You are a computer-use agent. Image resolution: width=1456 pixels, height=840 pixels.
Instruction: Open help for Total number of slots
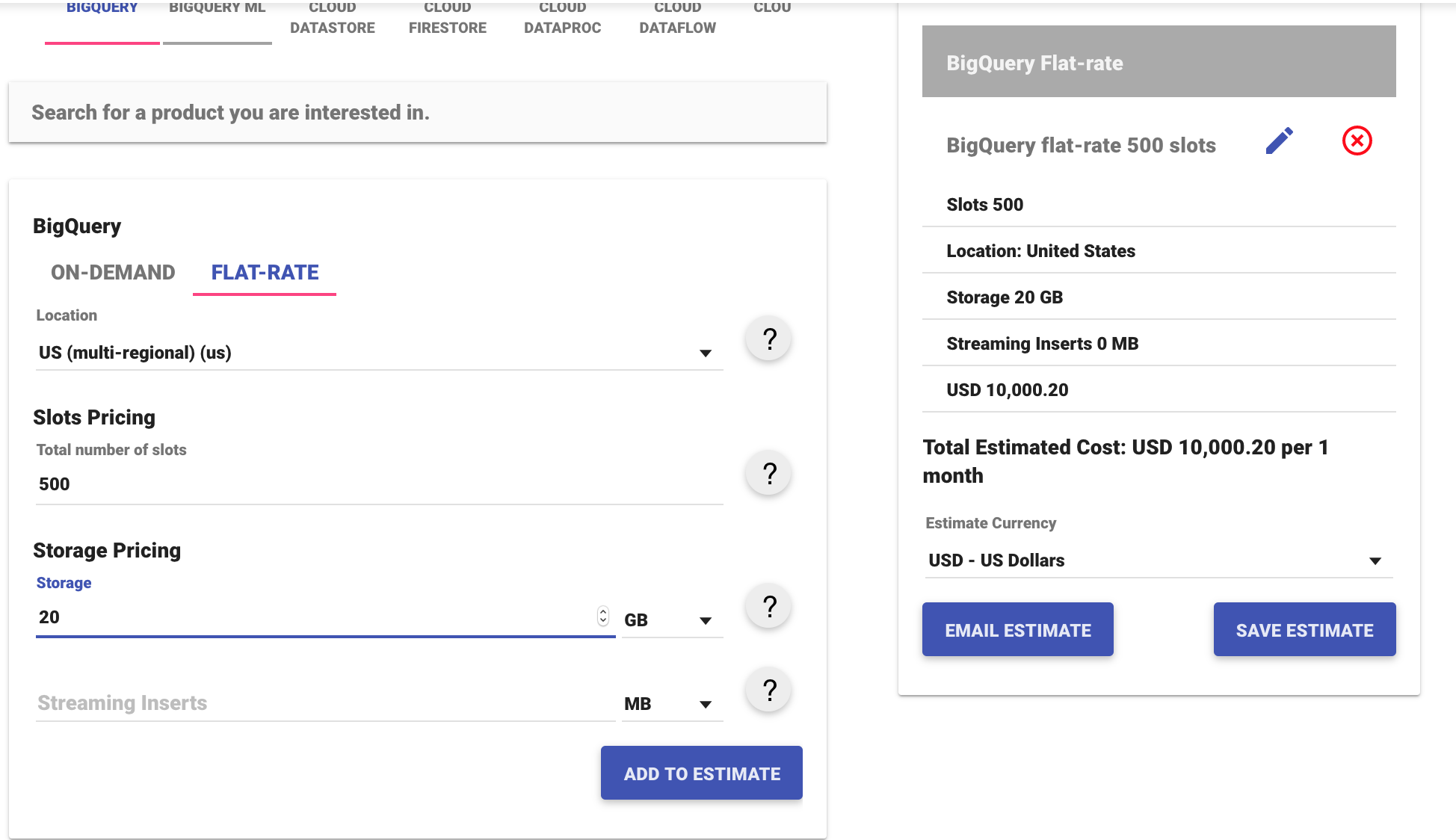tap(768, 473)
